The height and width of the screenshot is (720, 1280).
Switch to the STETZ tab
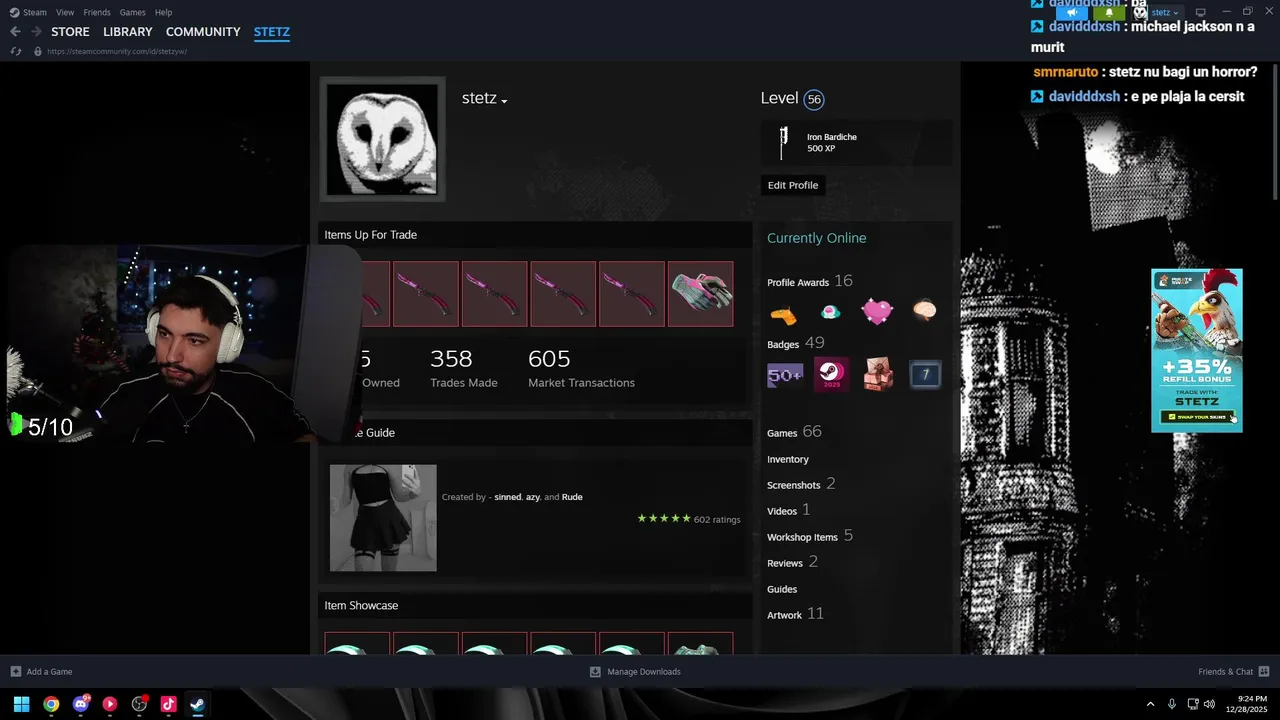tap(272, 32)
